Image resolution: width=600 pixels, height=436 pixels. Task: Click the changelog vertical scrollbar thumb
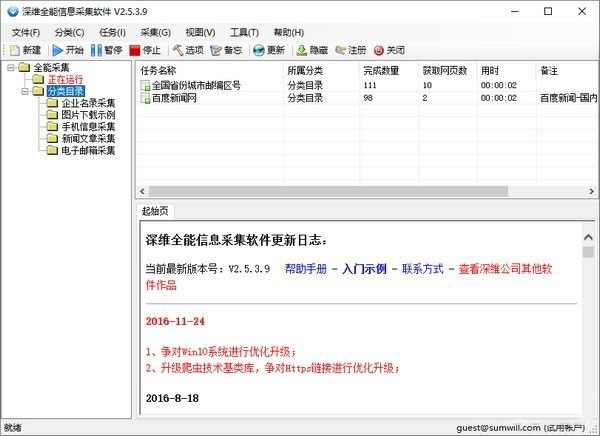click(588, 252)
